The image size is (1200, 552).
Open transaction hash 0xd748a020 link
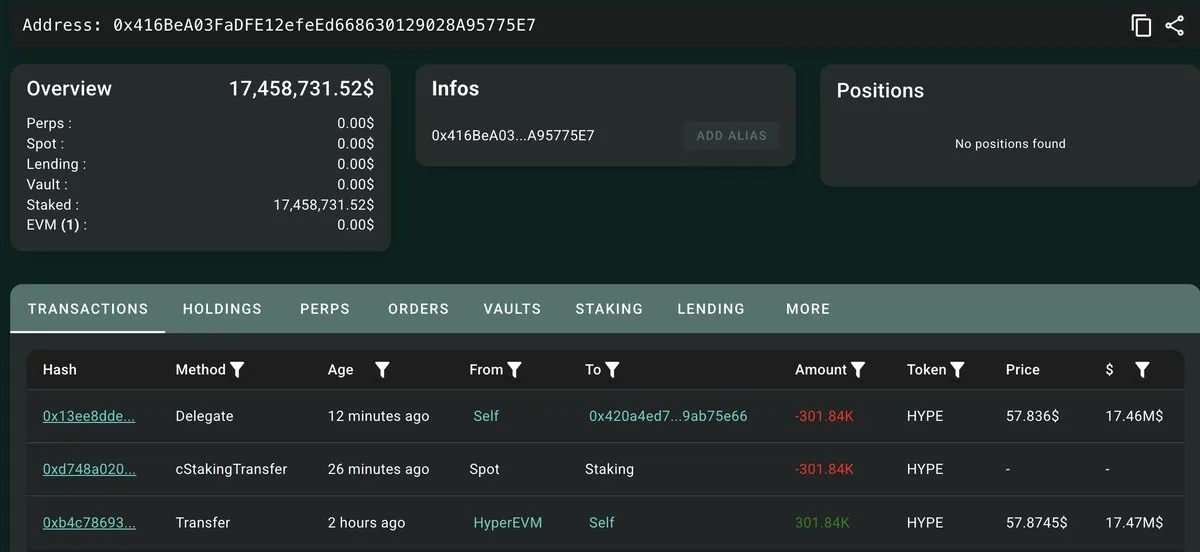click(x=89, y=469)
